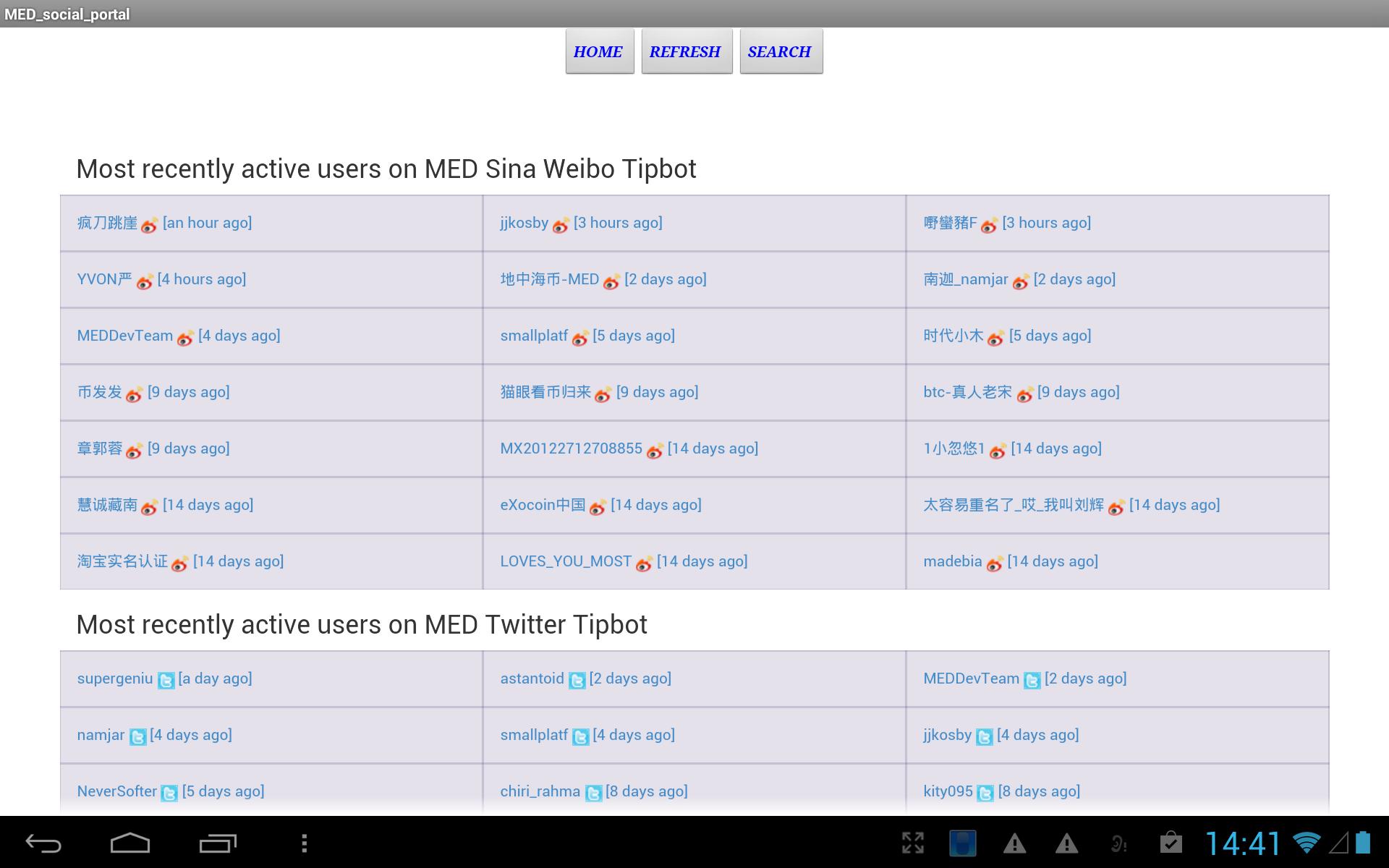Open eXocoin中国 user link
The width and height of the screenshot is (1389, 868).
[543, 505]
